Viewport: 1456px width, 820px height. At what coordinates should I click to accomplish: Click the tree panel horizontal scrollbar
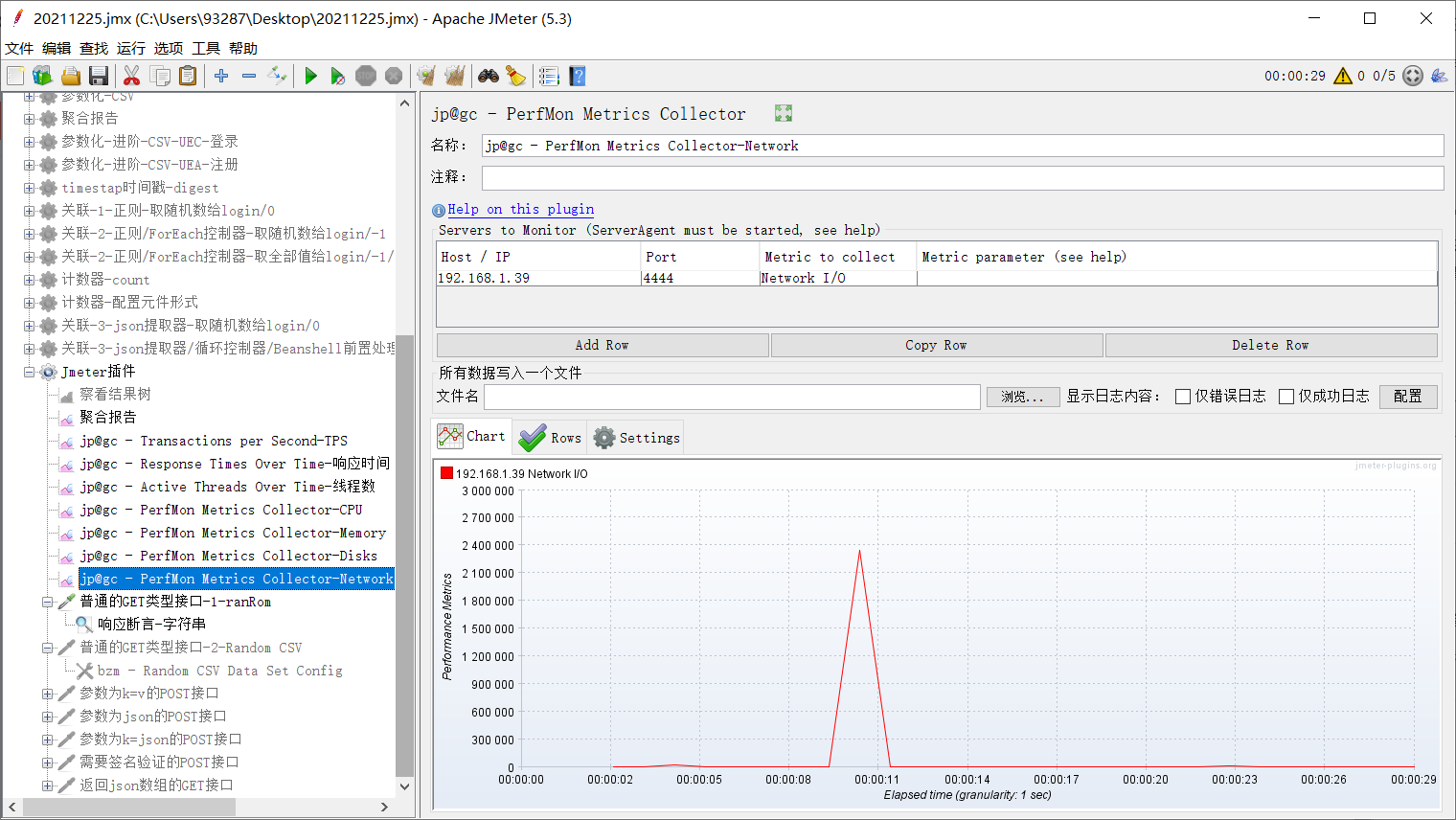click(x=129, y=808)
